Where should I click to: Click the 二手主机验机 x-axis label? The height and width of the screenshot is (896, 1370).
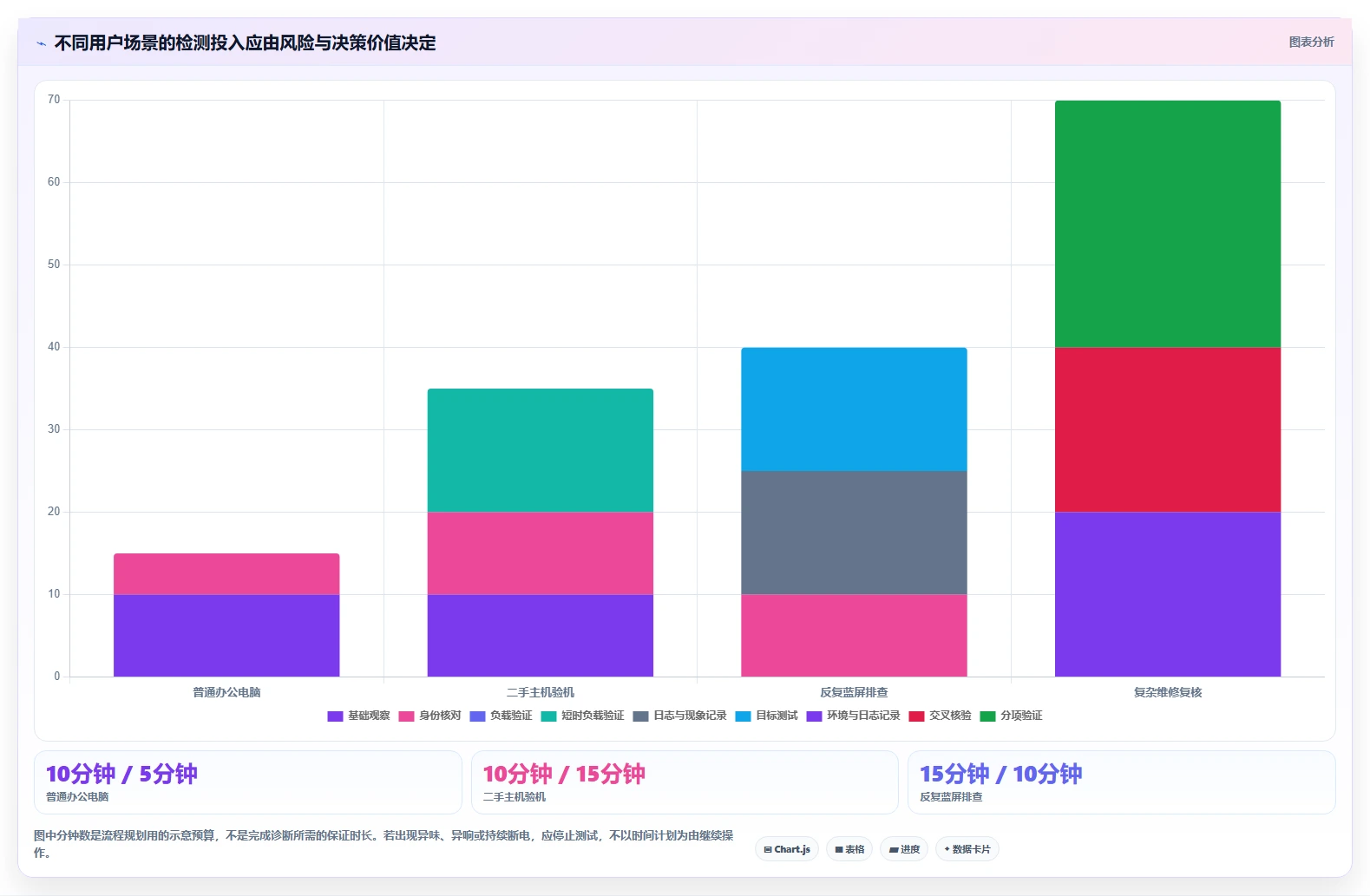point(541,692)
